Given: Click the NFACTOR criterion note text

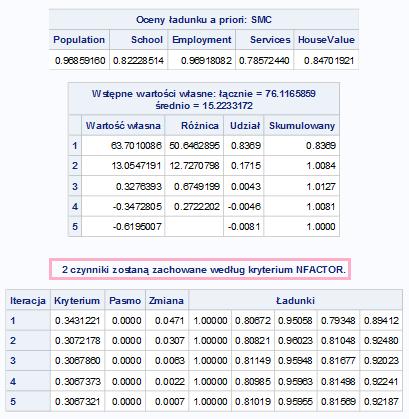Looking at the screenshot, I should coord(203,269).
